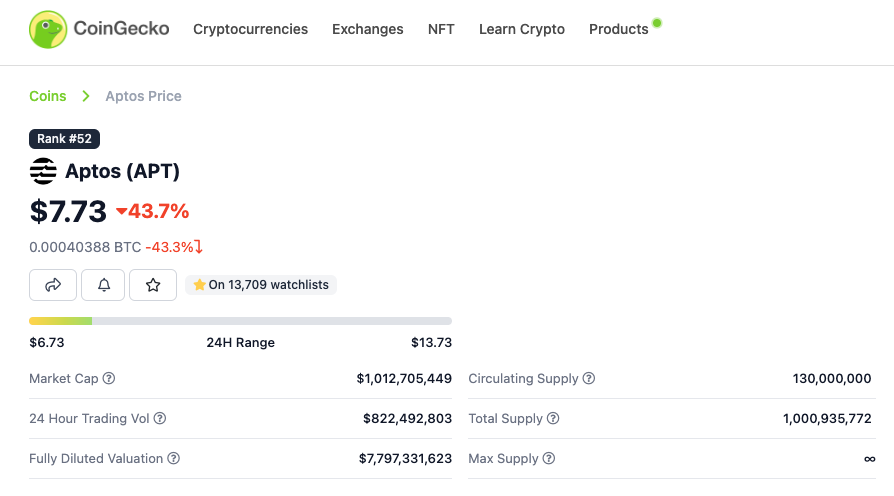894x496 pixels.
Task: Click the On 13,709 watchlists badge
Action: (261, 285)
